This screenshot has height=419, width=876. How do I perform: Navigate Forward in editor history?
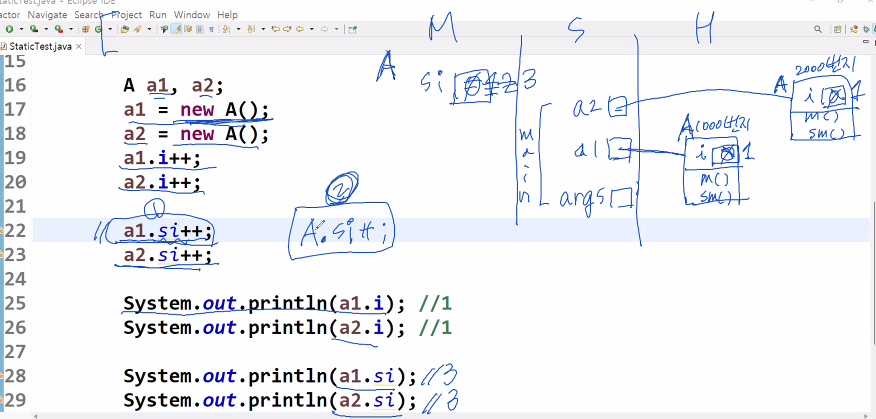click(x=324, y=29)
